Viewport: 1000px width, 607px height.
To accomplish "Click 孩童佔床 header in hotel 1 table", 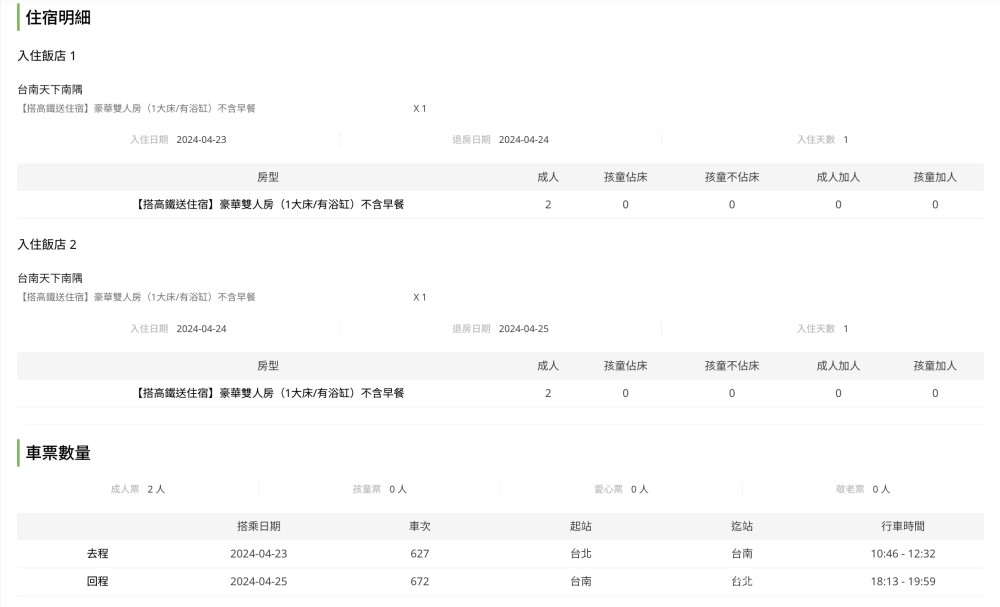I will pos(625,177).
